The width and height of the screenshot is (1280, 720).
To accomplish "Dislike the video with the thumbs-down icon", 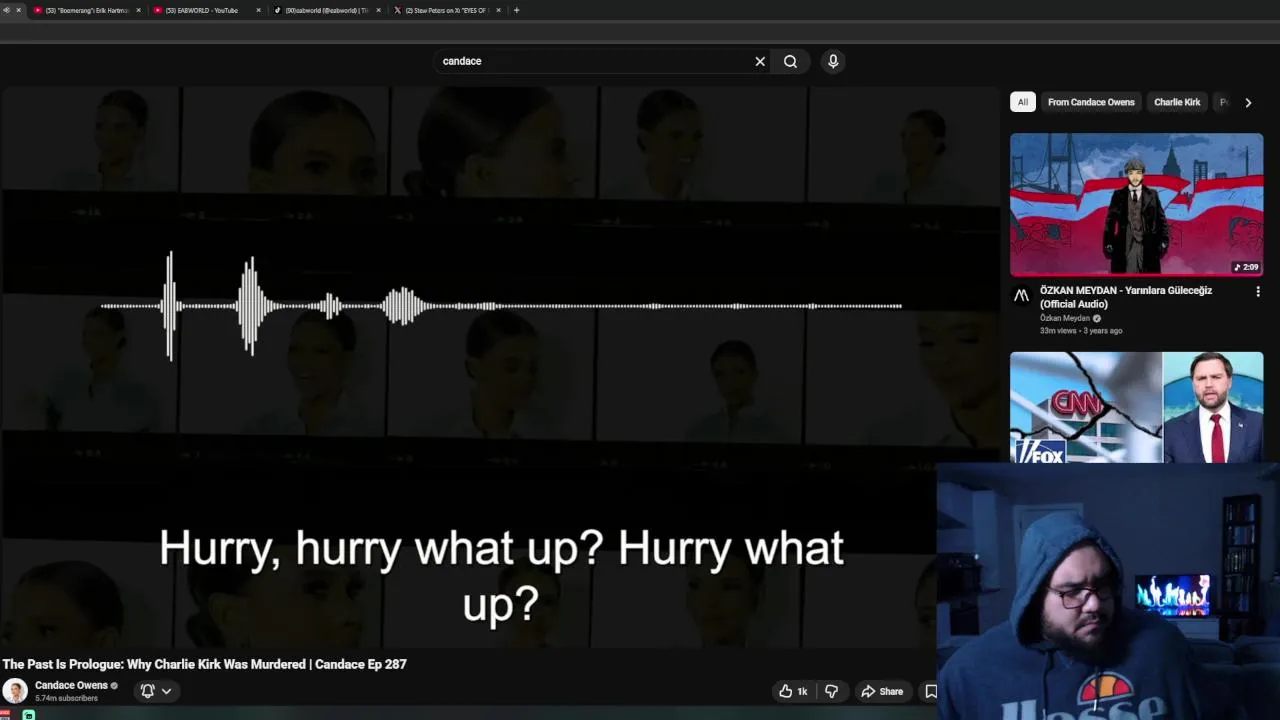I will pos(831,691).
